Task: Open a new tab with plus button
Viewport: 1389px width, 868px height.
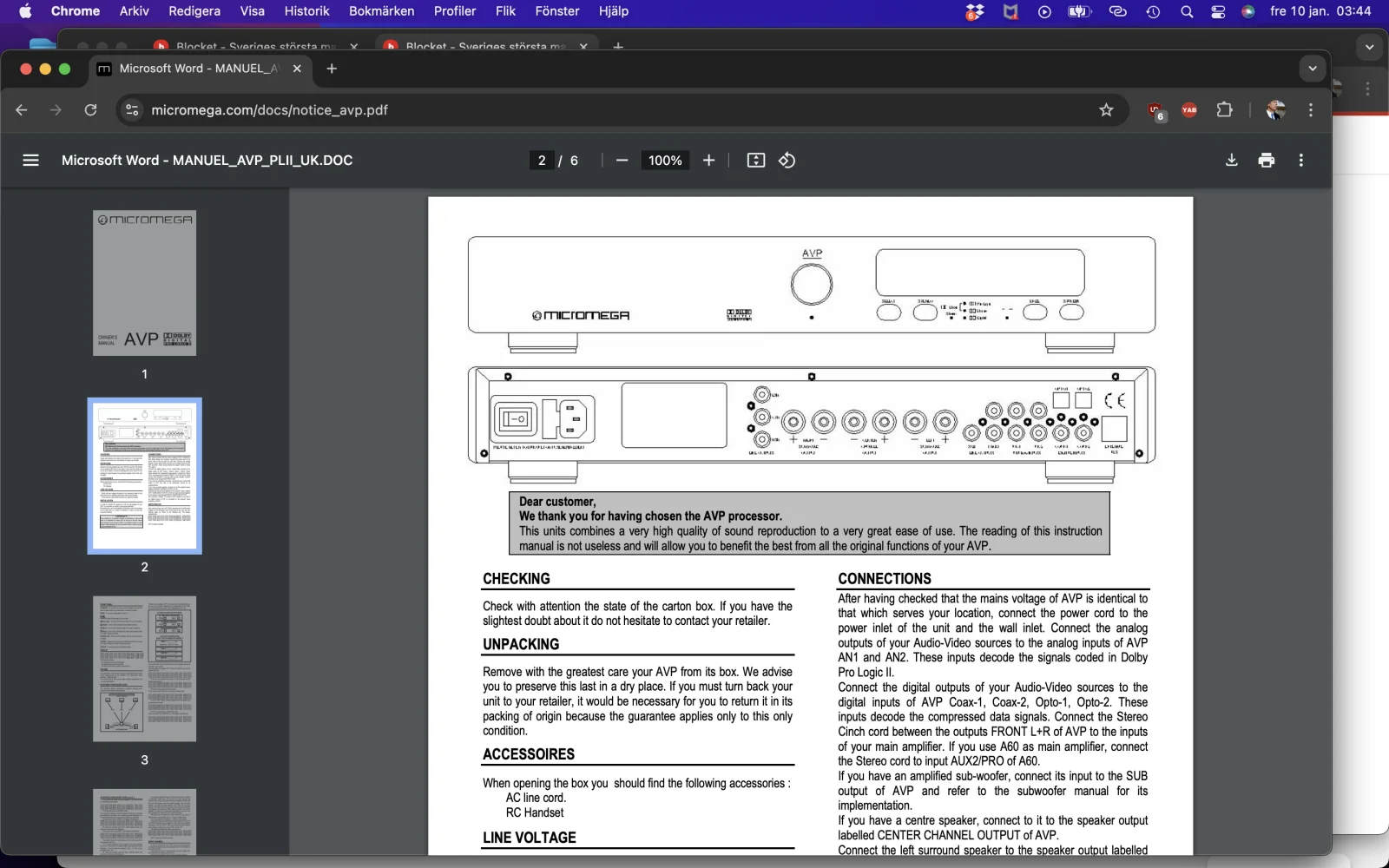Action: click(x=332, y=69)
